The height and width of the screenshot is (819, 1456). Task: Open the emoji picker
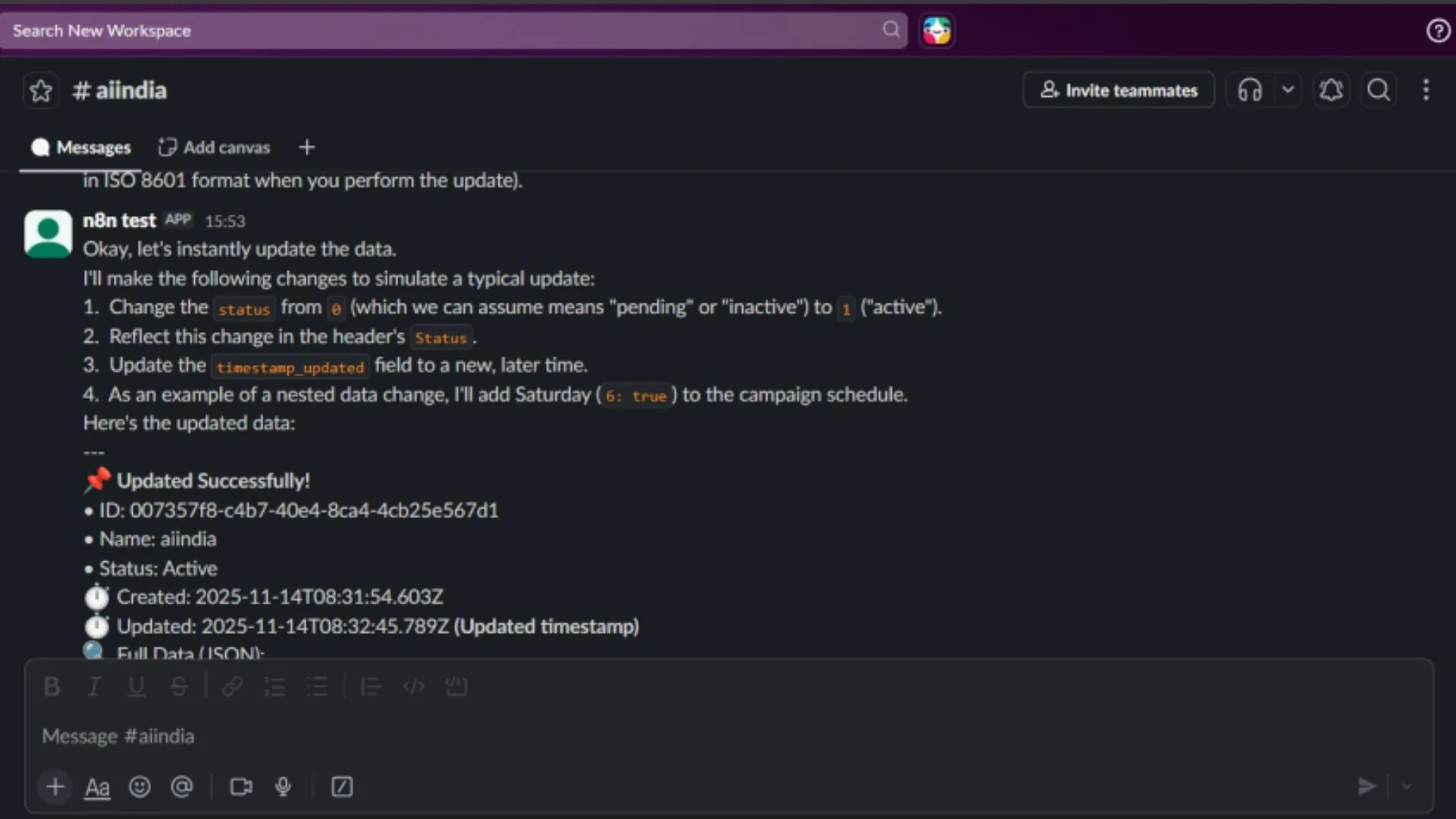pos(140,786)
